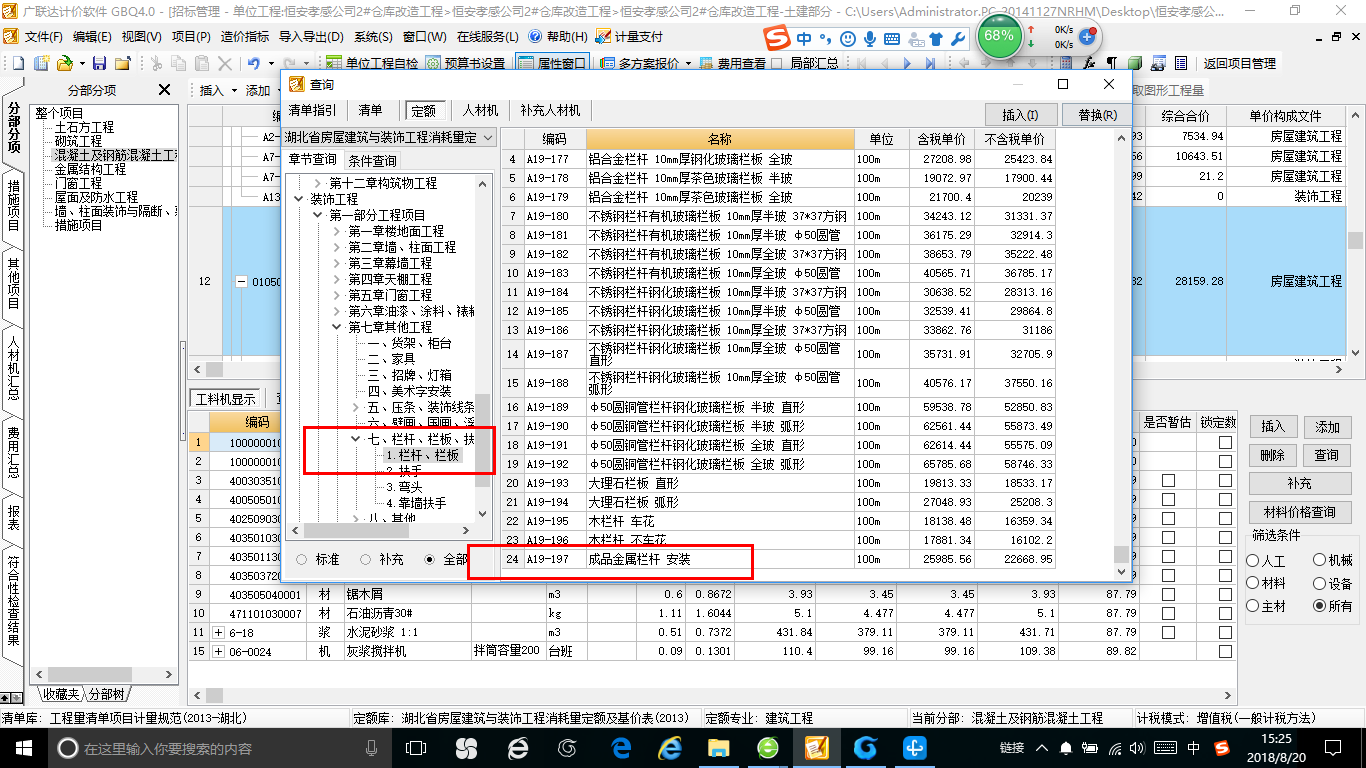Collapse 第七章其他工程 tree node
The image size is (1366, 768).
click(337, 327)
